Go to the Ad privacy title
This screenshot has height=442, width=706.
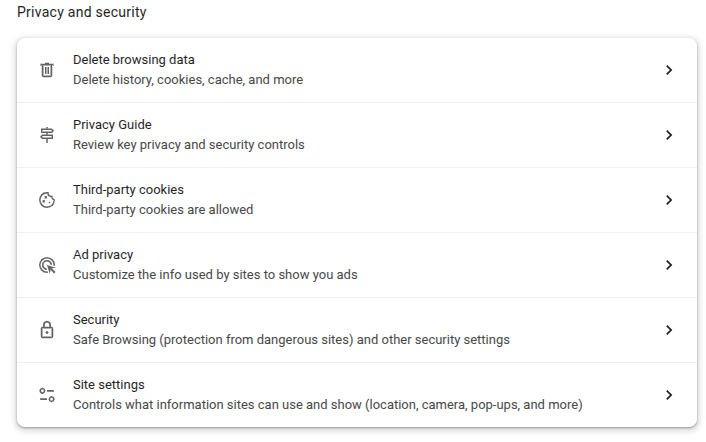(103, 255)
